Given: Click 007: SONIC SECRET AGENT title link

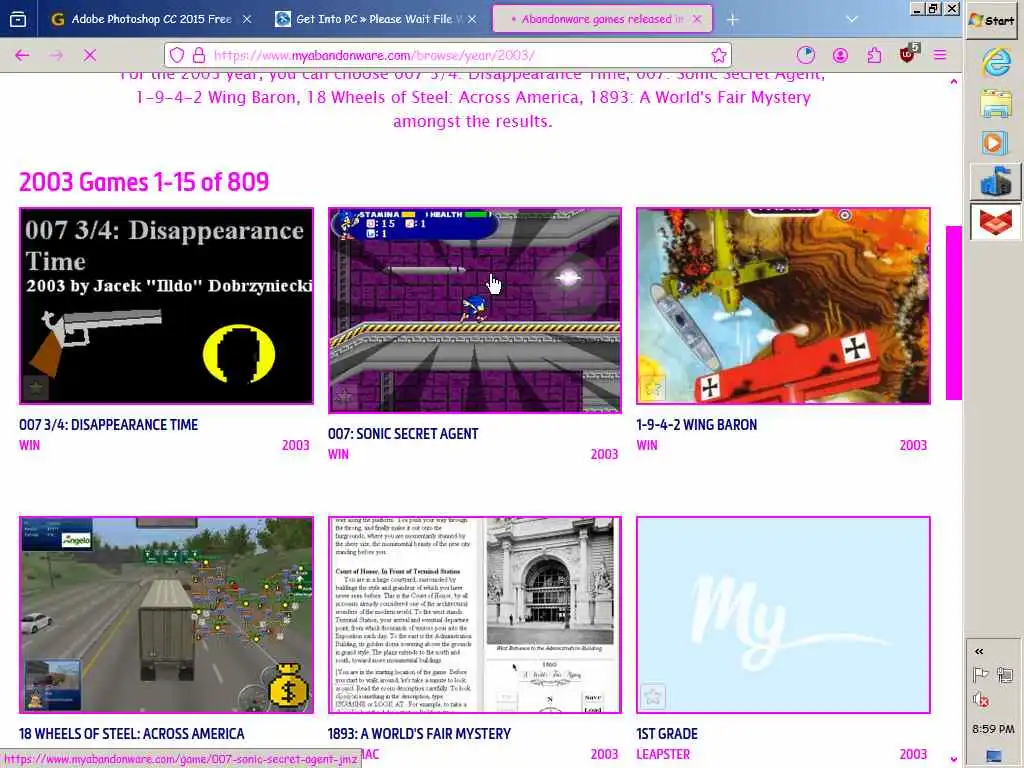Looking at the screenshot, I should tap(403, 434).
